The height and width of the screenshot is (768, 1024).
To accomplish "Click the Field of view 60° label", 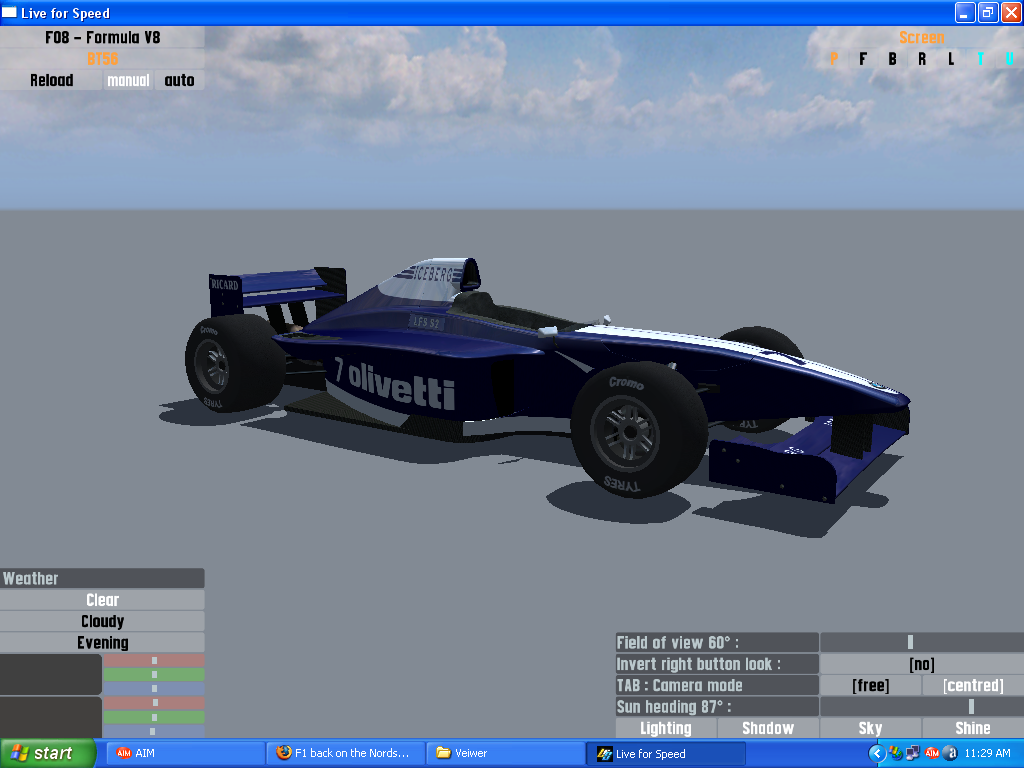I will click(717, 642).
